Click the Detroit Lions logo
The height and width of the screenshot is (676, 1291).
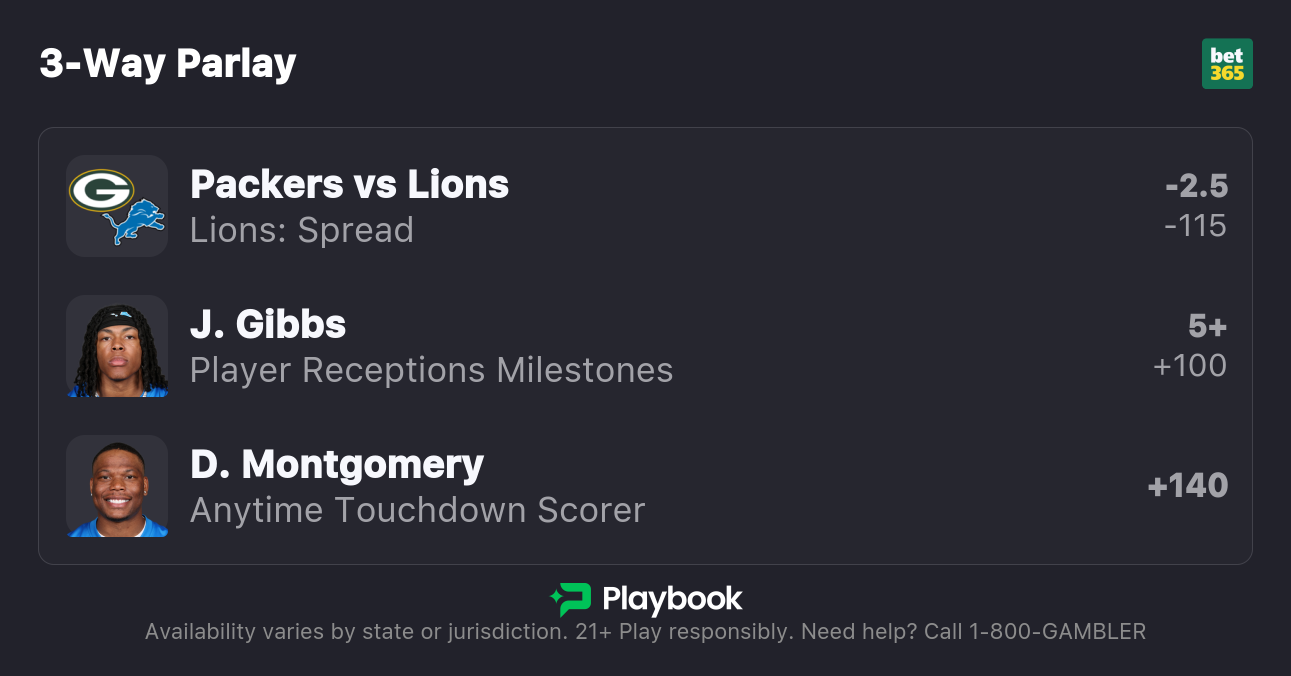pos(134,222)
